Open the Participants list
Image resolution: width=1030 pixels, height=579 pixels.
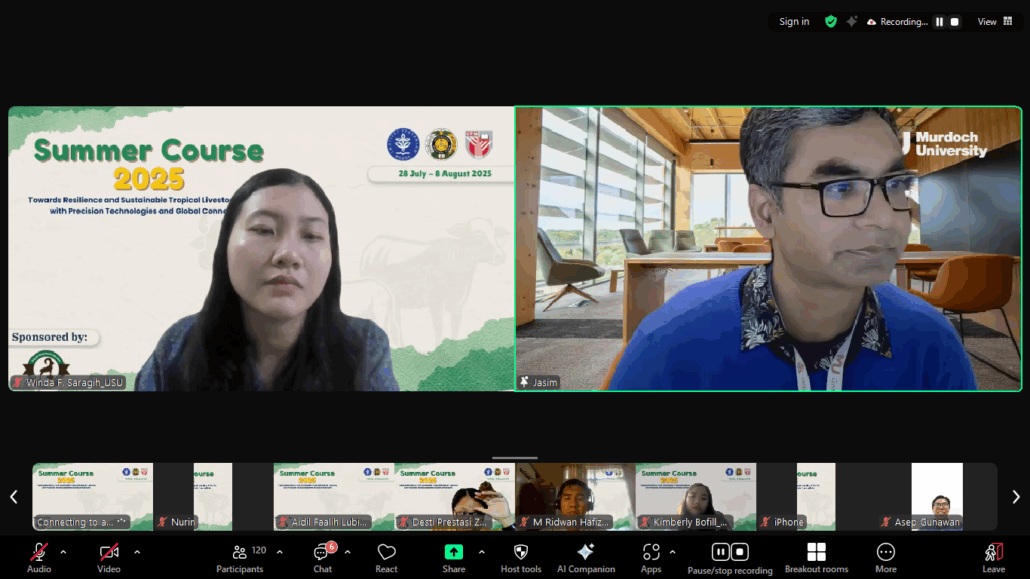[x=240, y=557]
